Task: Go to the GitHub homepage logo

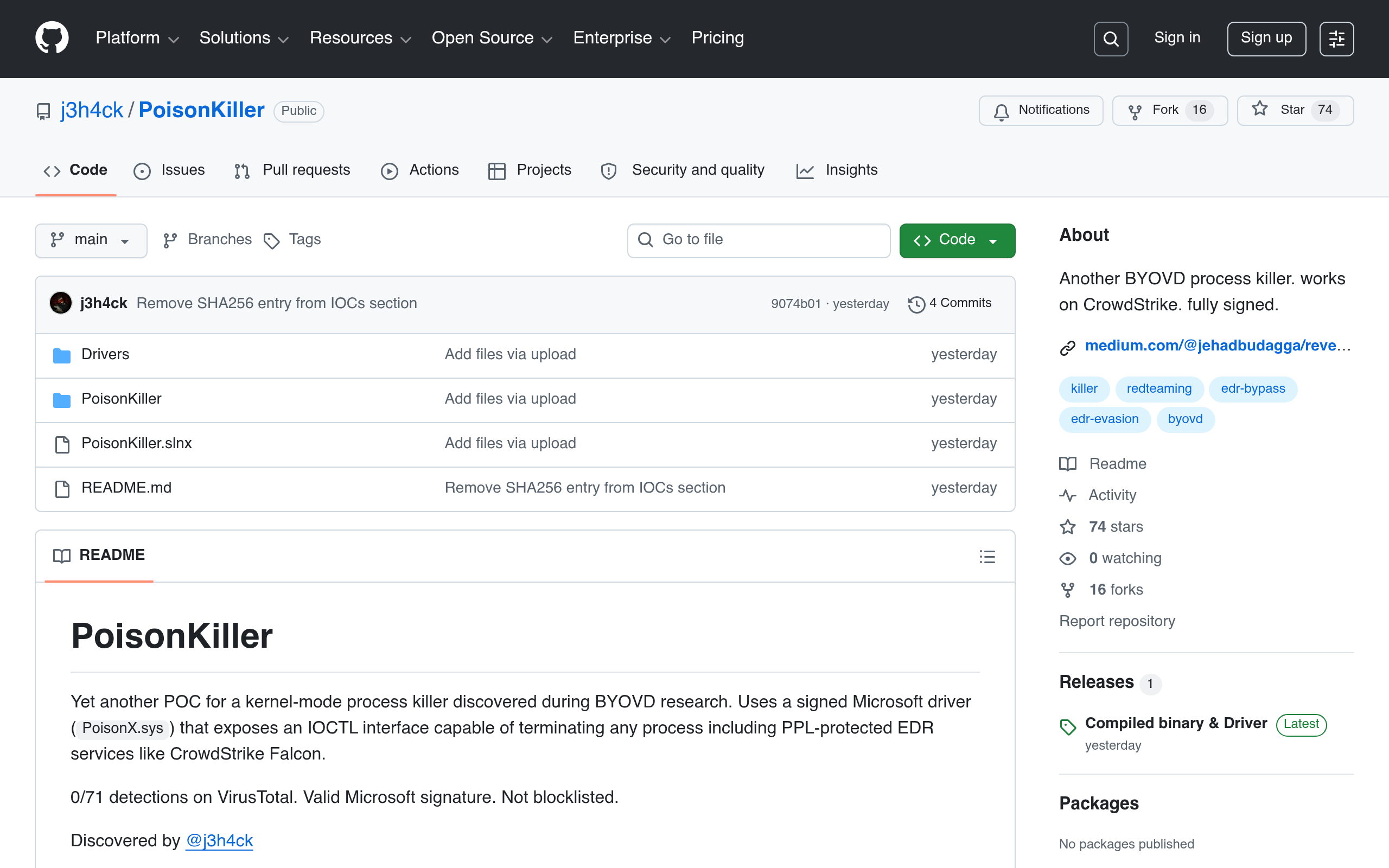Action: pyautogui.click(x=52, y=38)
